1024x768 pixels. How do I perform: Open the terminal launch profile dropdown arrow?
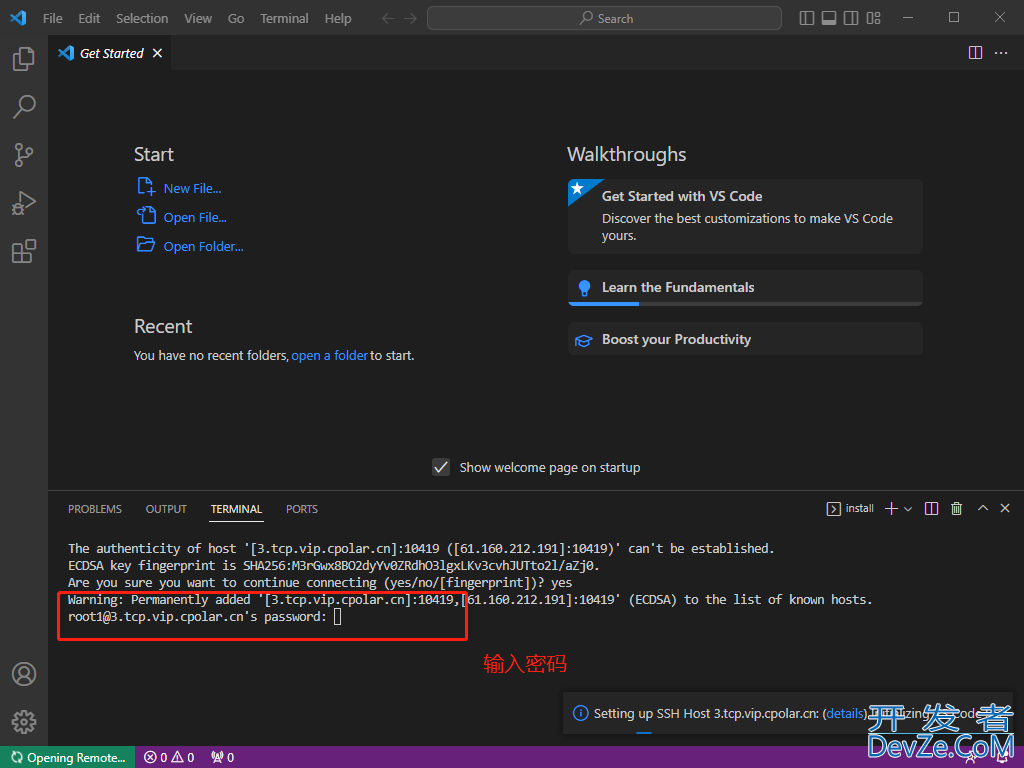(x=908, y=509)
